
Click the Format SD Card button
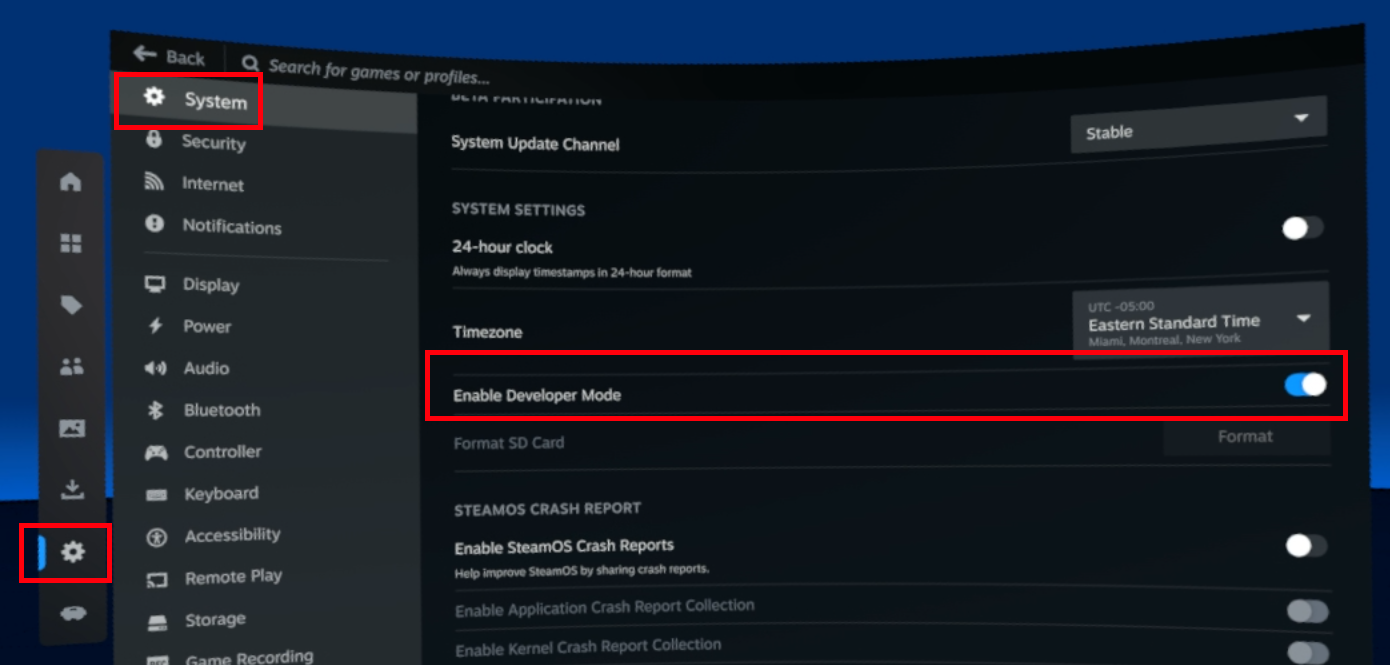click(x=1245, y=437)
